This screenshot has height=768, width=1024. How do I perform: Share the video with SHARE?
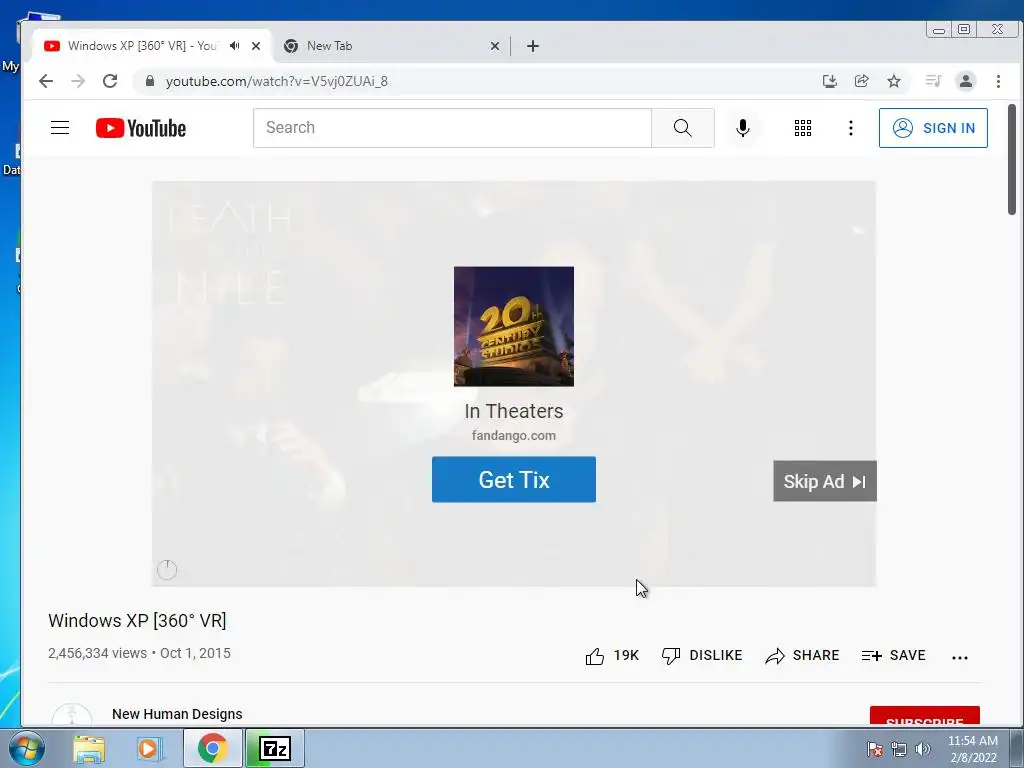click(x=802, y=656)
